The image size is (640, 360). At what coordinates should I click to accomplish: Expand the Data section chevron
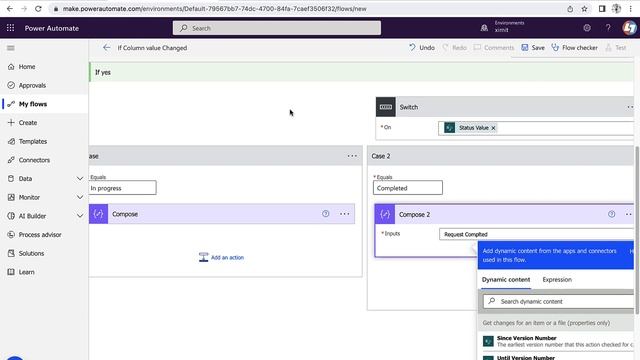click(80, 179)
